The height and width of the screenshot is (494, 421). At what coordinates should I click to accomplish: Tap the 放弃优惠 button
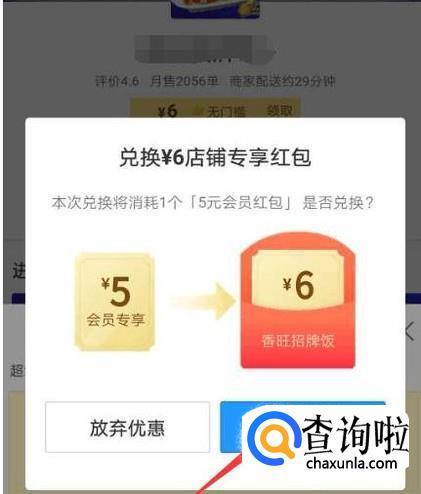click(x=127, y=427)
